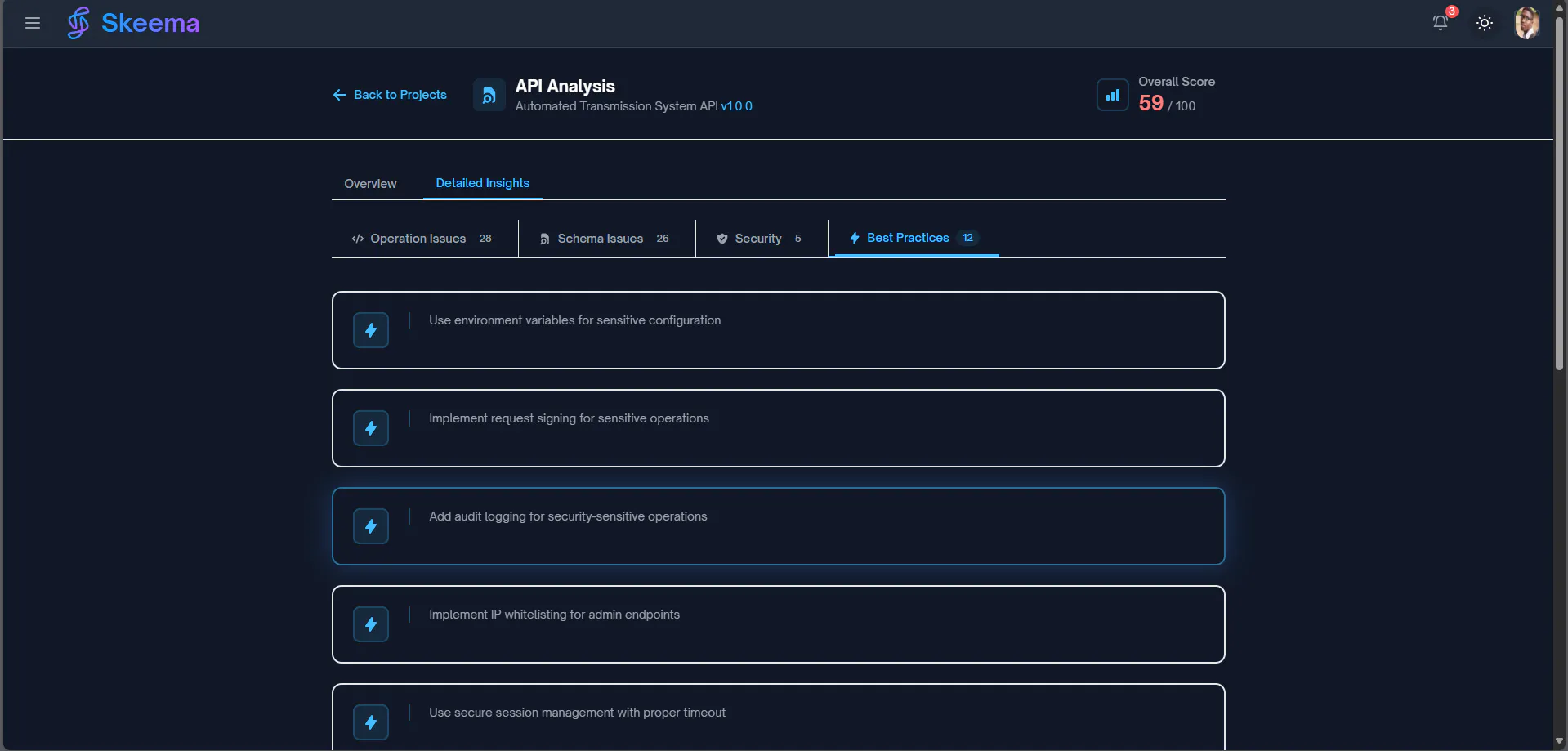
Task: Click the Operation Issues count 28
Action: 485,239
